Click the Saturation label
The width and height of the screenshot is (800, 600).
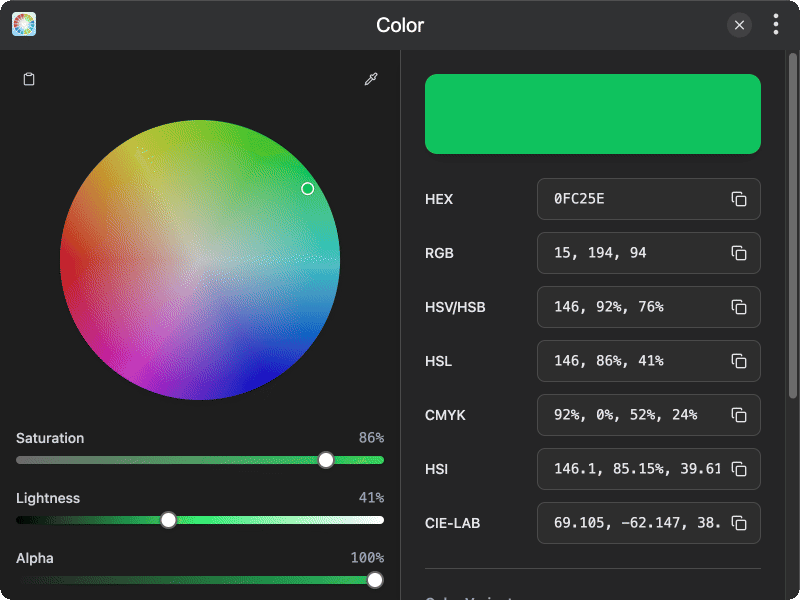click(x=50, y=438)
